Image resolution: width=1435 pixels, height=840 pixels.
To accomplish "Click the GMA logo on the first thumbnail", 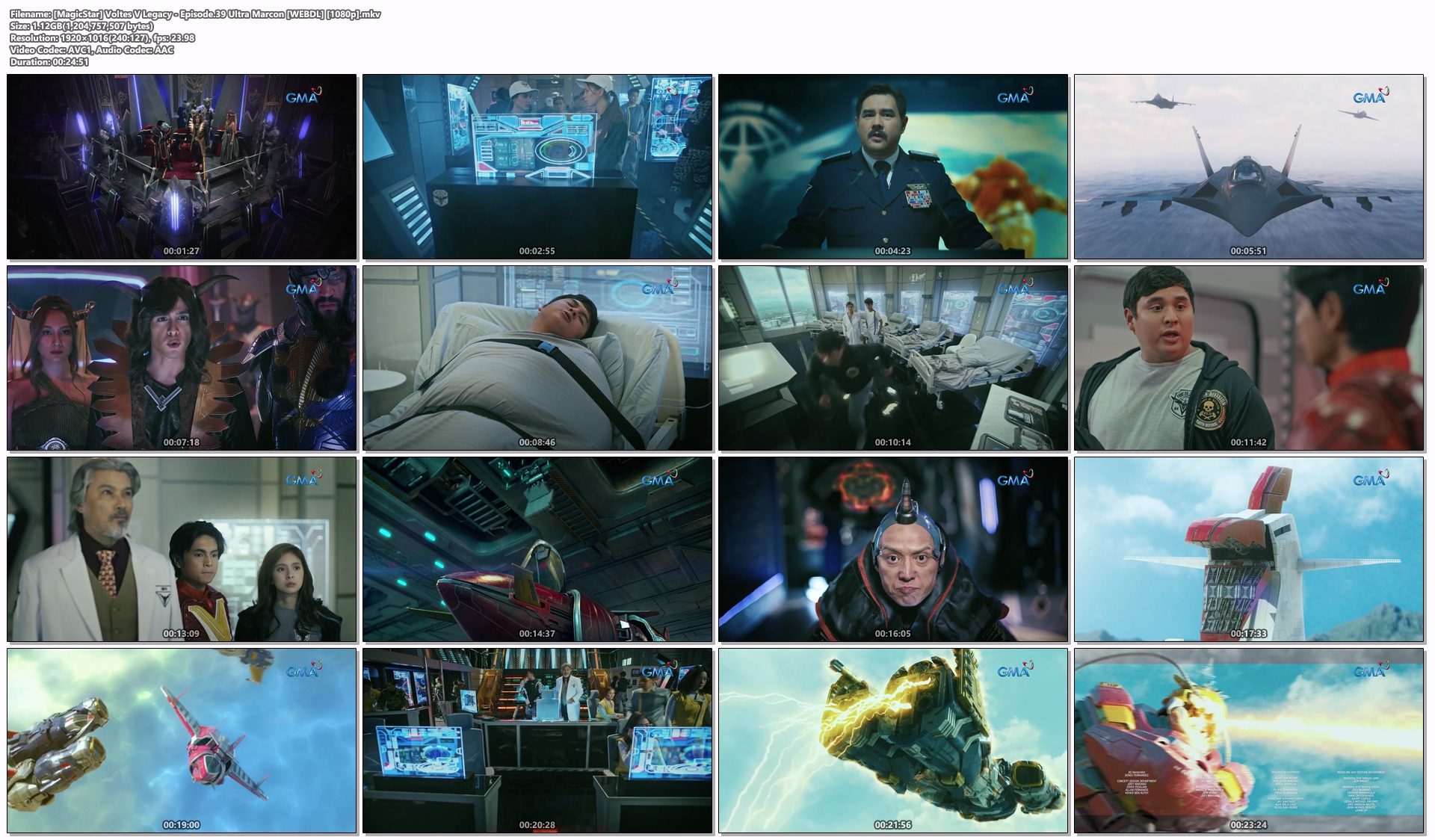I will click(303, 96).
